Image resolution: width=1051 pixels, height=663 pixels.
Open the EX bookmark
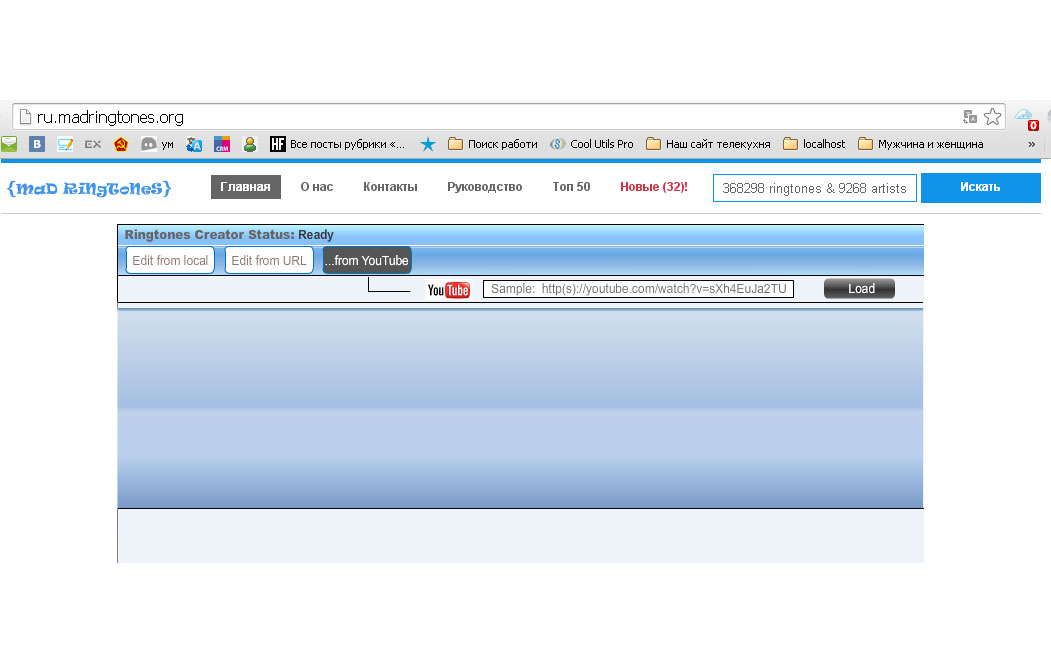tap(92, 144)
